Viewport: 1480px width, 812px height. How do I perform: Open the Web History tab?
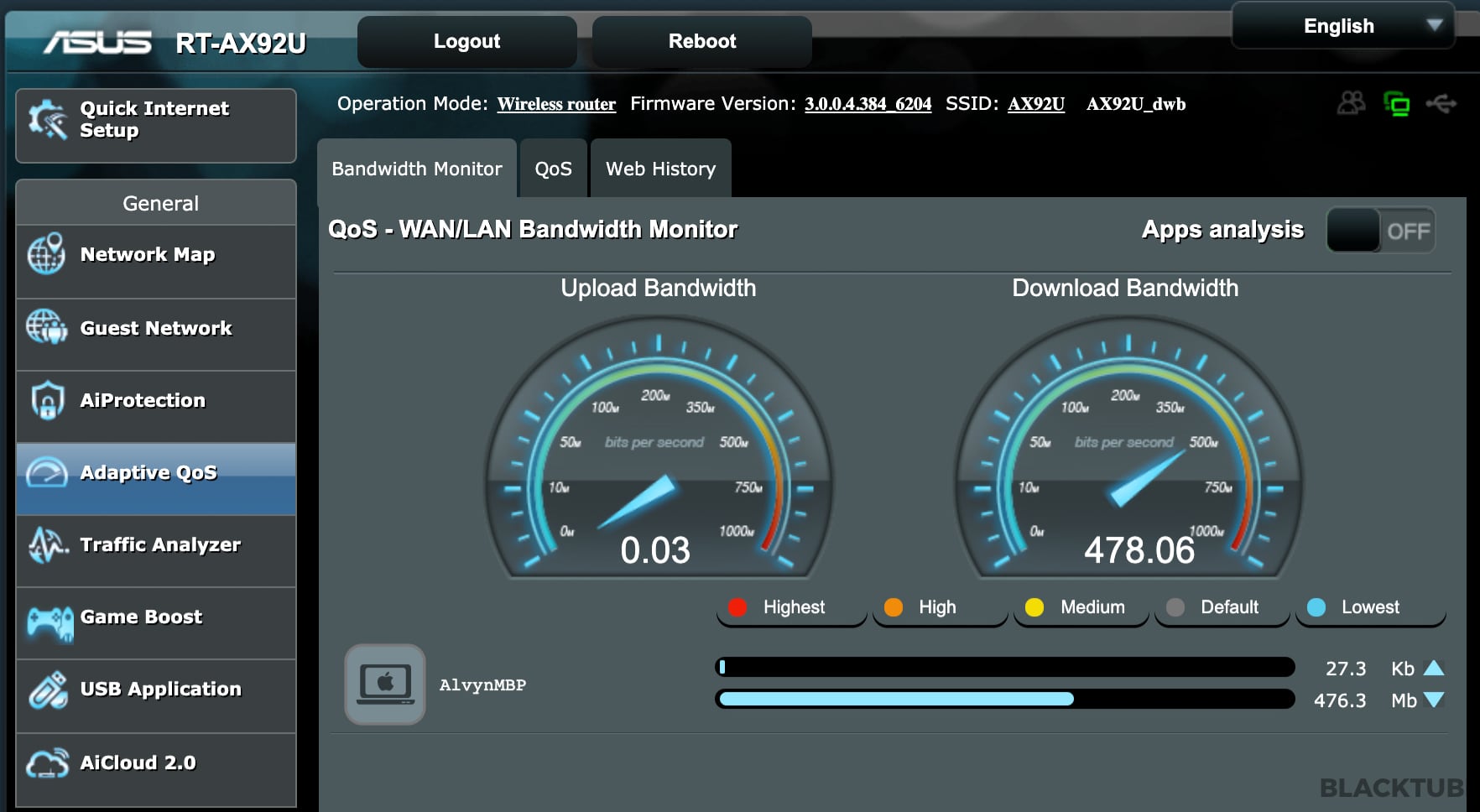click(x=661, y=169)
